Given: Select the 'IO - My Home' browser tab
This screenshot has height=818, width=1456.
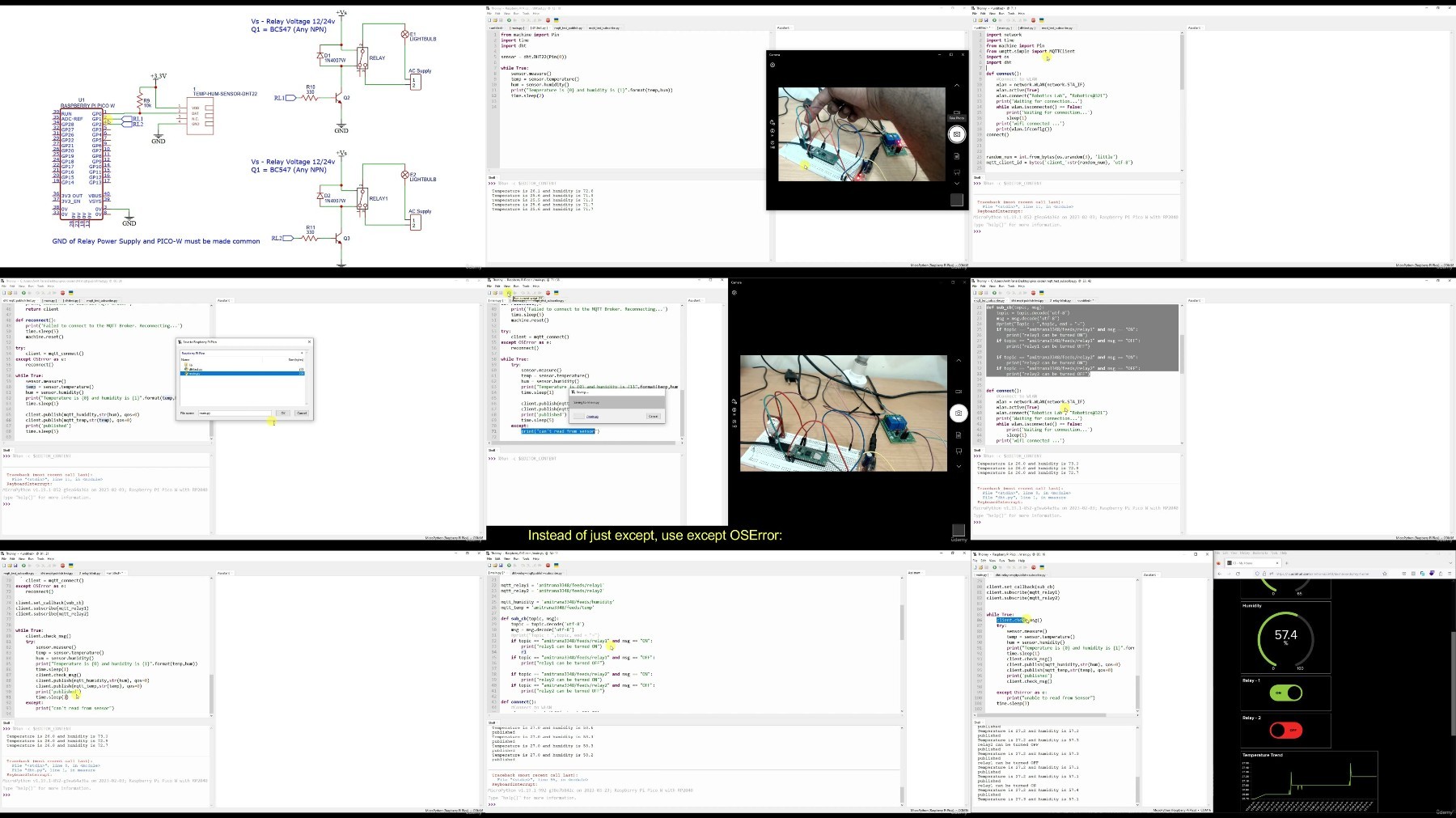Looking at the screenshot, I should [x=1252, y=563].
